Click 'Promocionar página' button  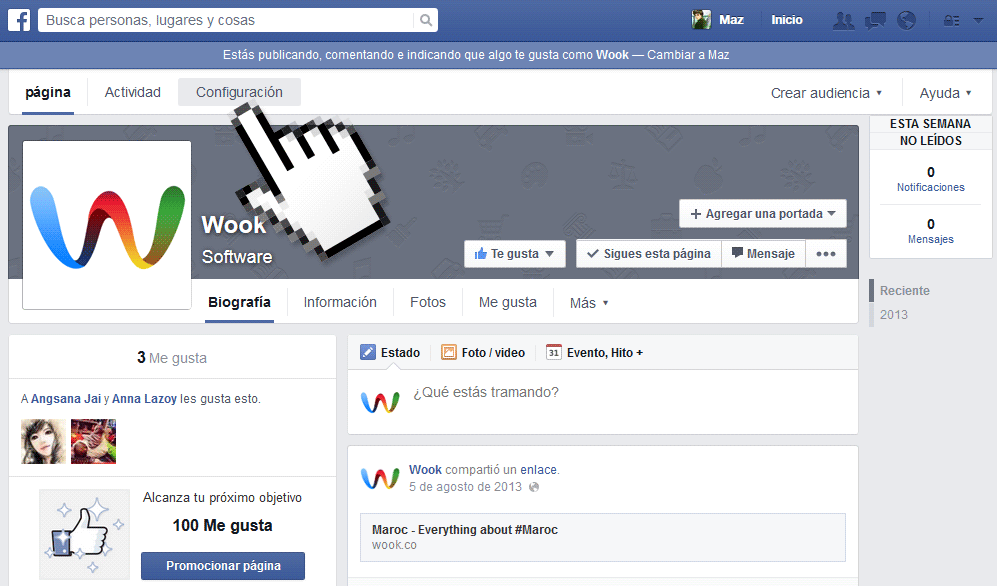tap(223, 566)
